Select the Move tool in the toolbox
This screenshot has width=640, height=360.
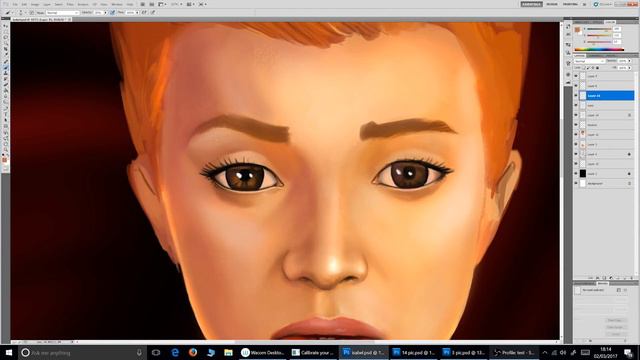6,25
